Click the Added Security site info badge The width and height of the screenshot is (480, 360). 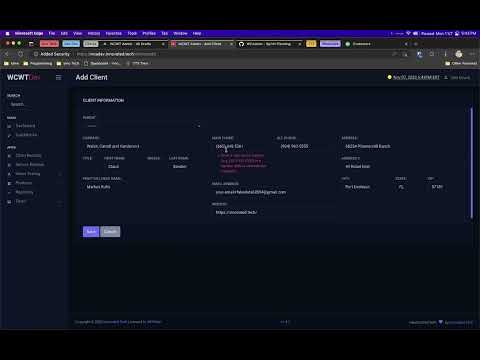coord(52,54)
